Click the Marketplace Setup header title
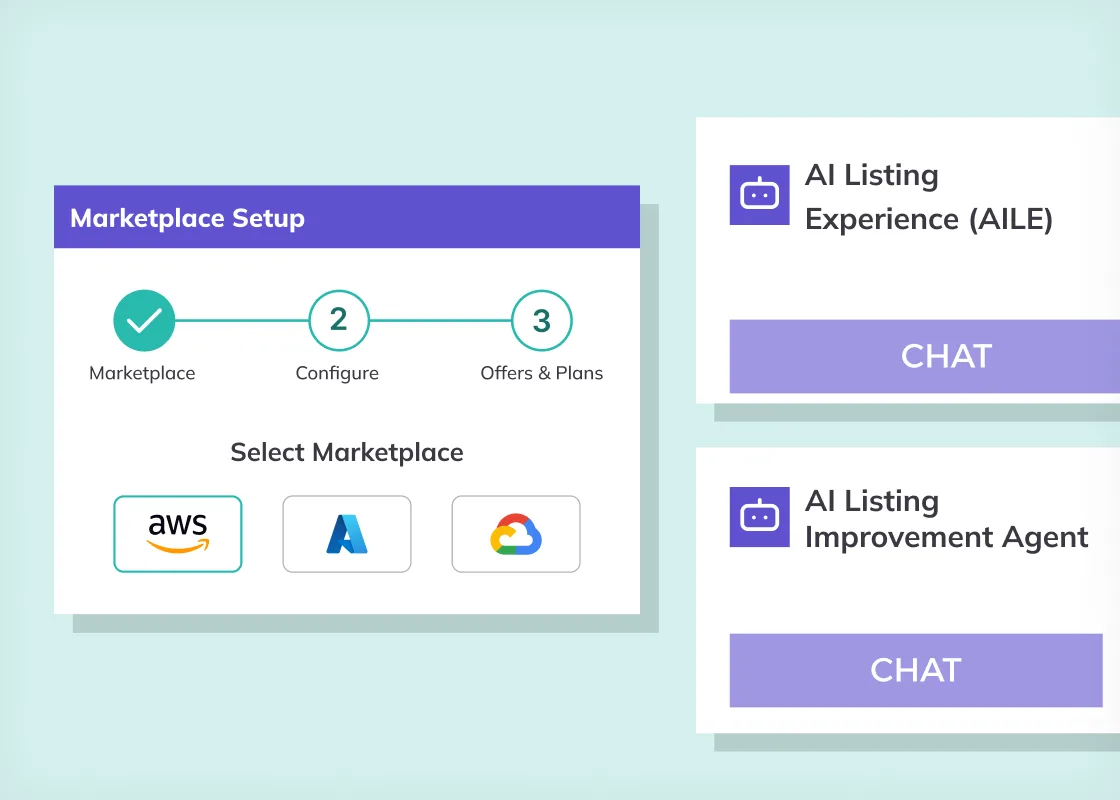The width and height of the screenshot is (1120, 800). [187, 218]
